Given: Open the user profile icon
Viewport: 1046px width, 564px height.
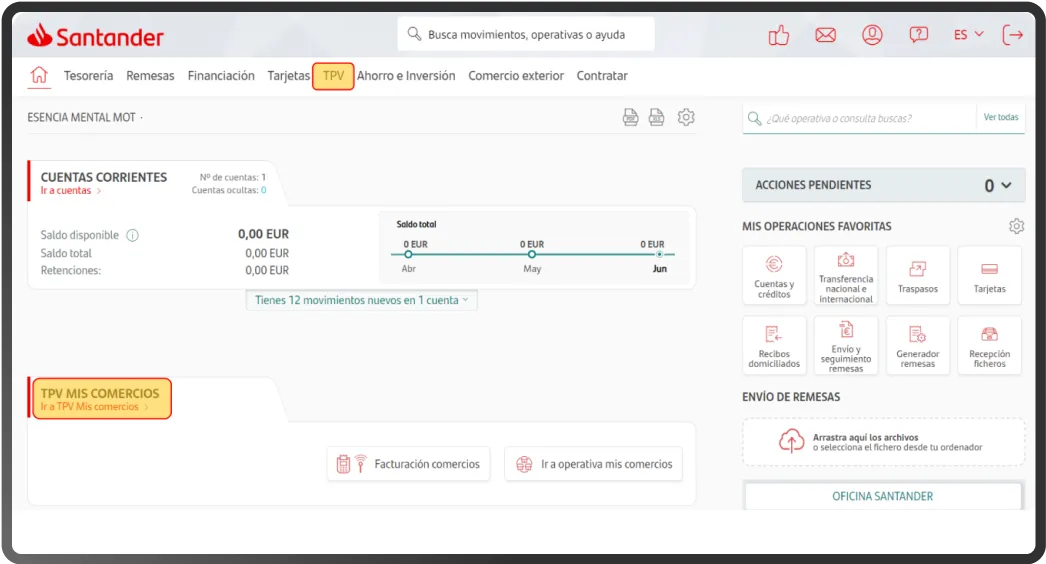Looking at the screenshot, I should coord(872,35).
